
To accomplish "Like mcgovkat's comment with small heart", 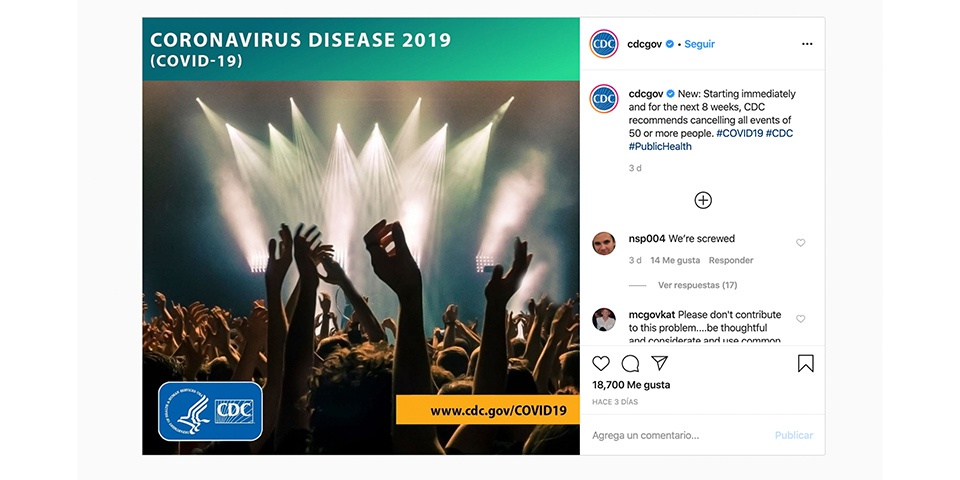I will click(800, 319).
